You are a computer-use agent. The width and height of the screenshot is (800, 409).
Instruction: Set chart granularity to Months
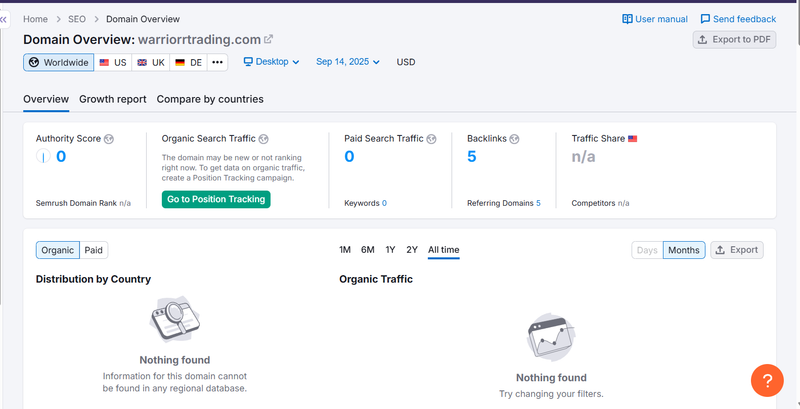coord(684,250)
